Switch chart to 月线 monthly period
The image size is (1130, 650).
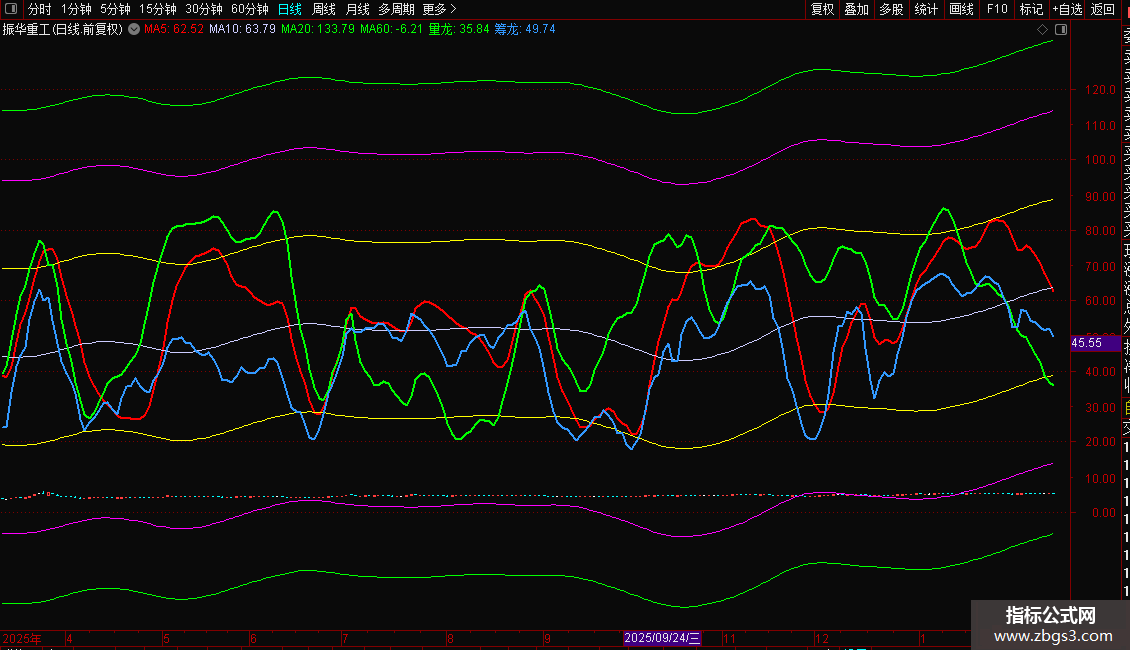click(x=357, y=9)
